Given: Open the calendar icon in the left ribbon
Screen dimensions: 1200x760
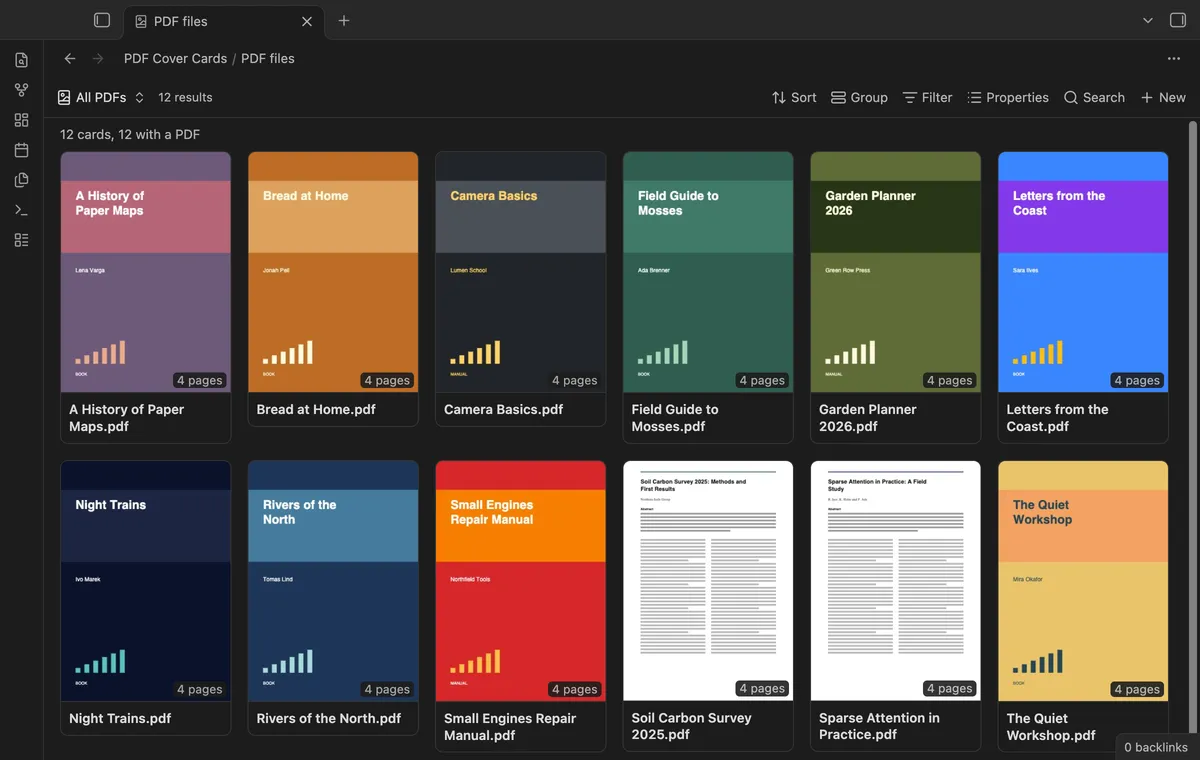Looking at the screenshot, I should click(22, 150).
